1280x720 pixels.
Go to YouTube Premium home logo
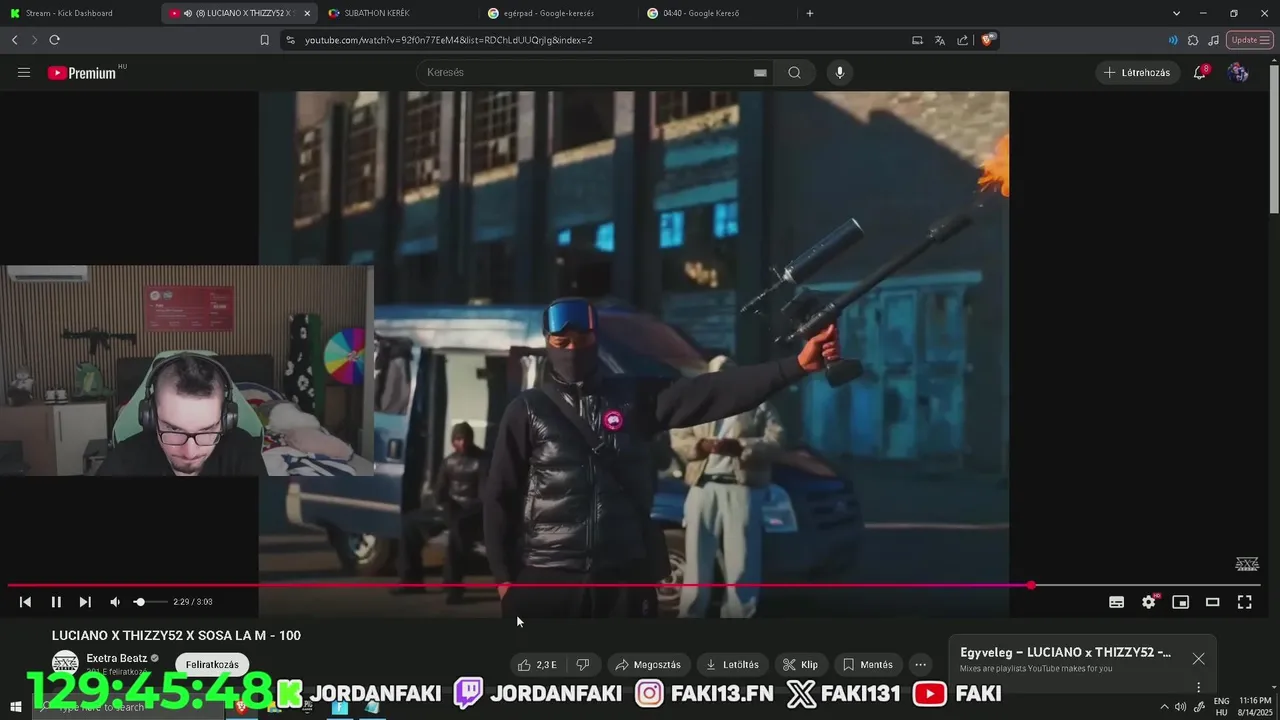[x=82, y=72]
